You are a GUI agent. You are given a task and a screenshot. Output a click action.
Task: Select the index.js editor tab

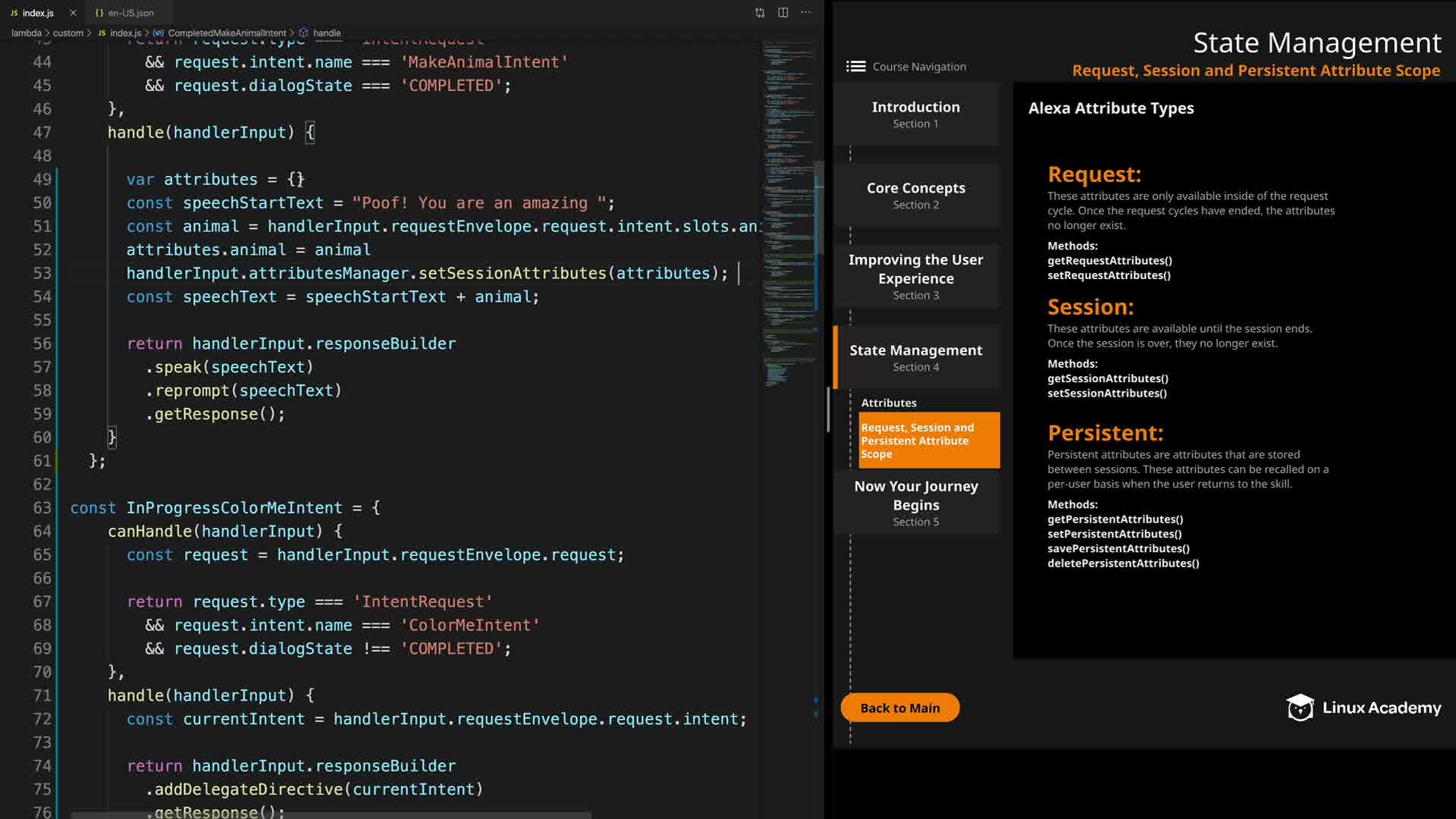38,13
